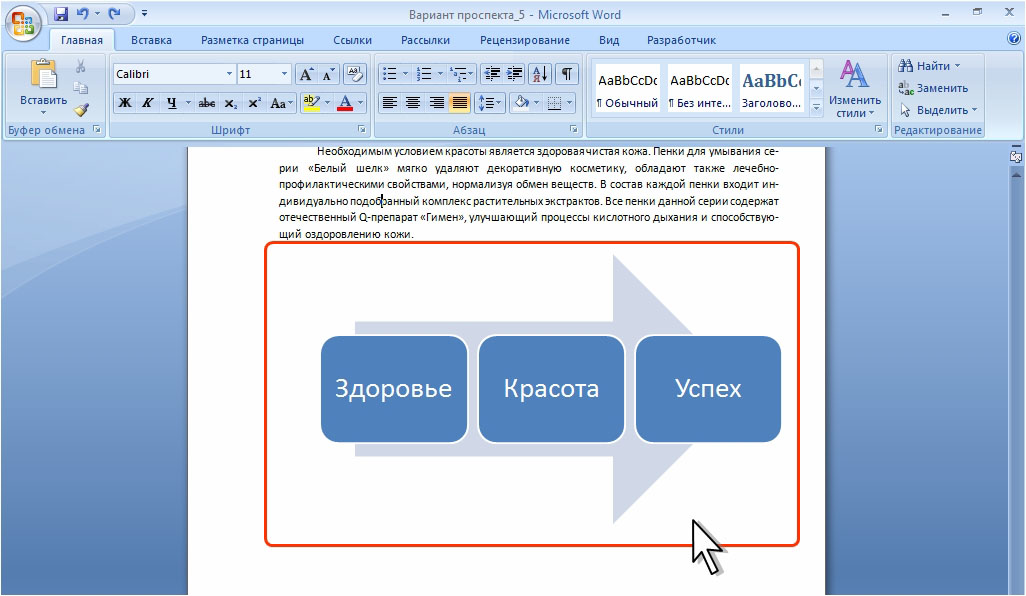Sort text with A-Z sort icon
1026x596 pixels.
(x=540, y=74)
